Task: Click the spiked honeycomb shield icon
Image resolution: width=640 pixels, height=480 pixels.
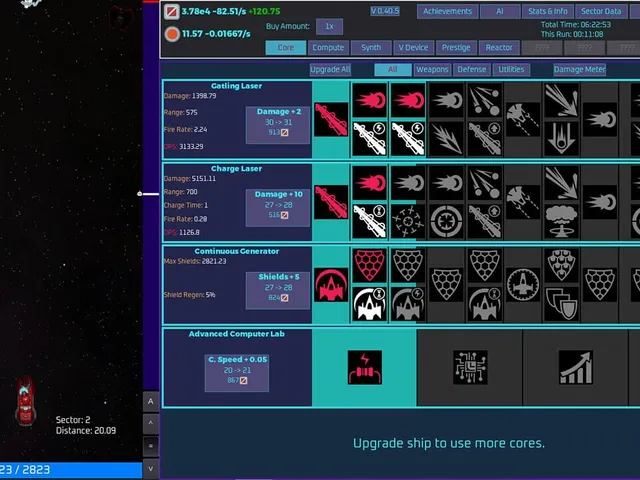Action: coord(561,265)
